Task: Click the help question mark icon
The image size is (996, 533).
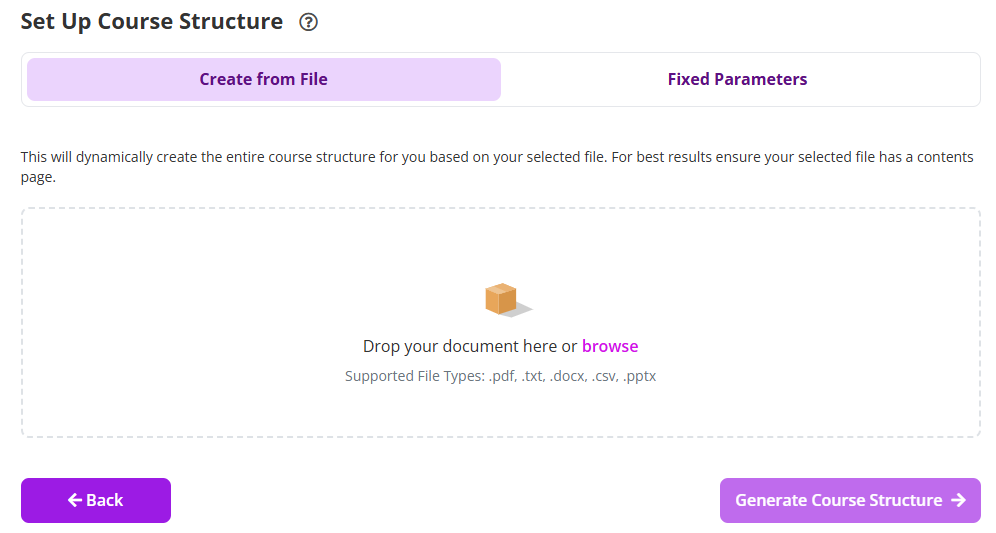Action: (309, 22)
